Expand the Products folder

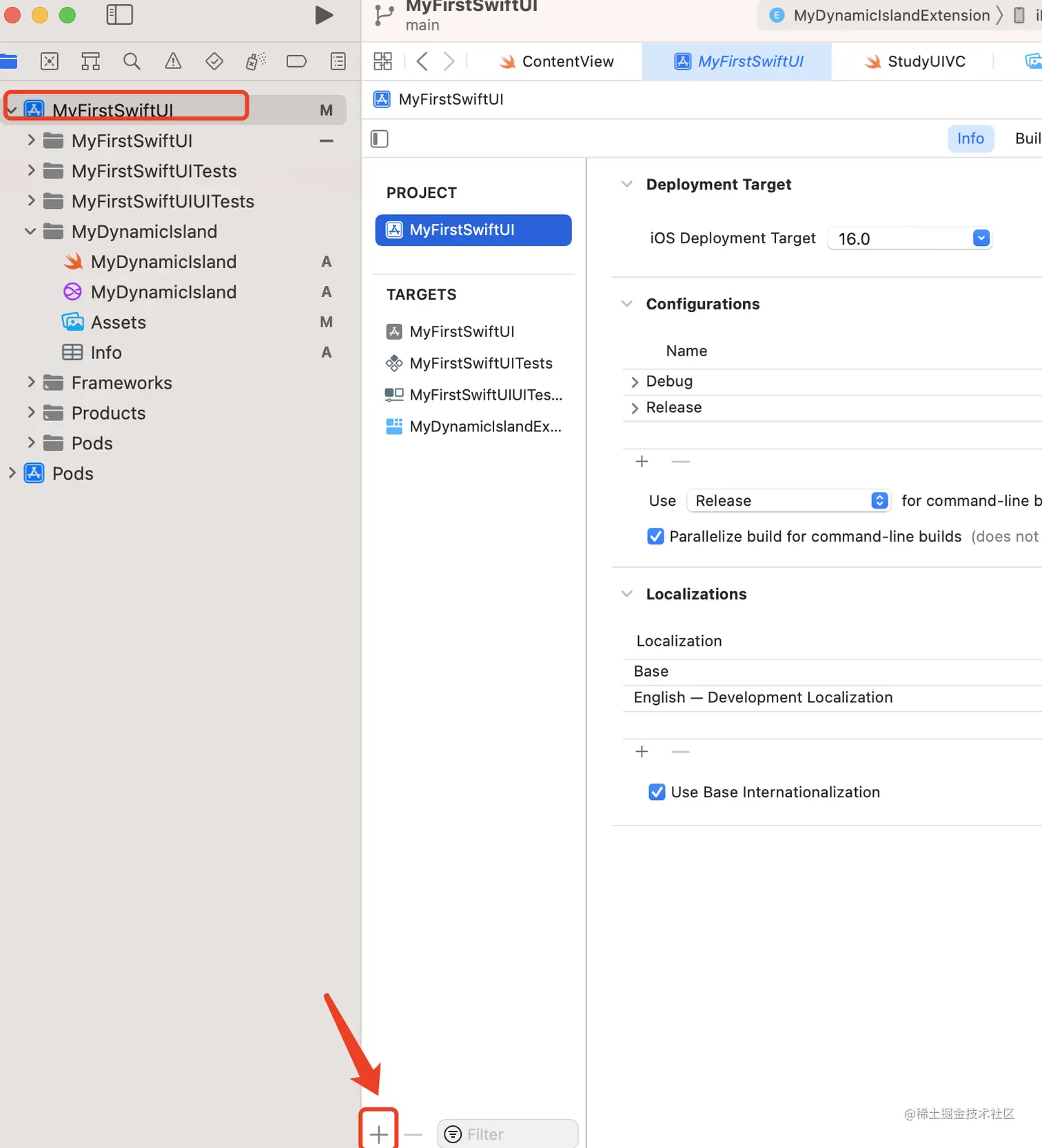click(x=31, y=412)
